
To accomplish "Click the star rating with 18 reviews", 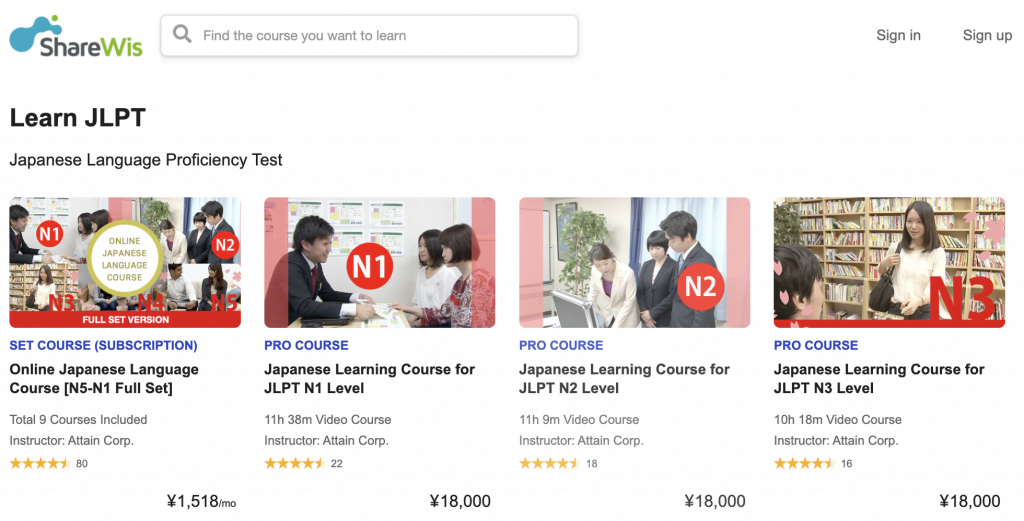I will pyautogui.click(x=550, y=463).
